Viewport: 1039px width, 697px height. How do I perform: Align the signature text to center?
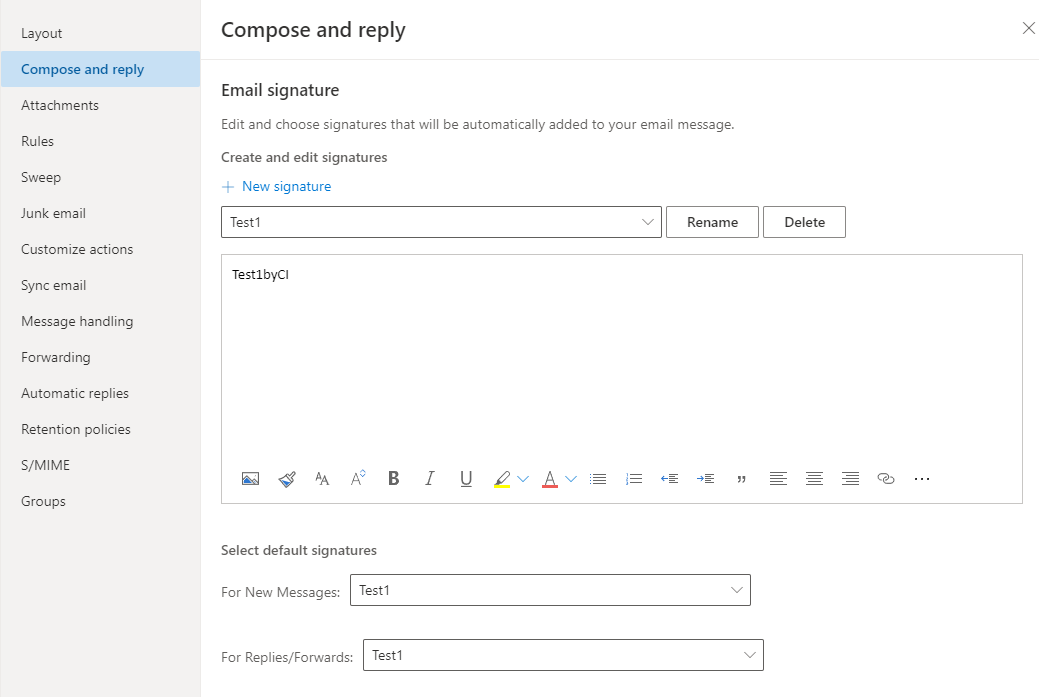tap(813, 478)
